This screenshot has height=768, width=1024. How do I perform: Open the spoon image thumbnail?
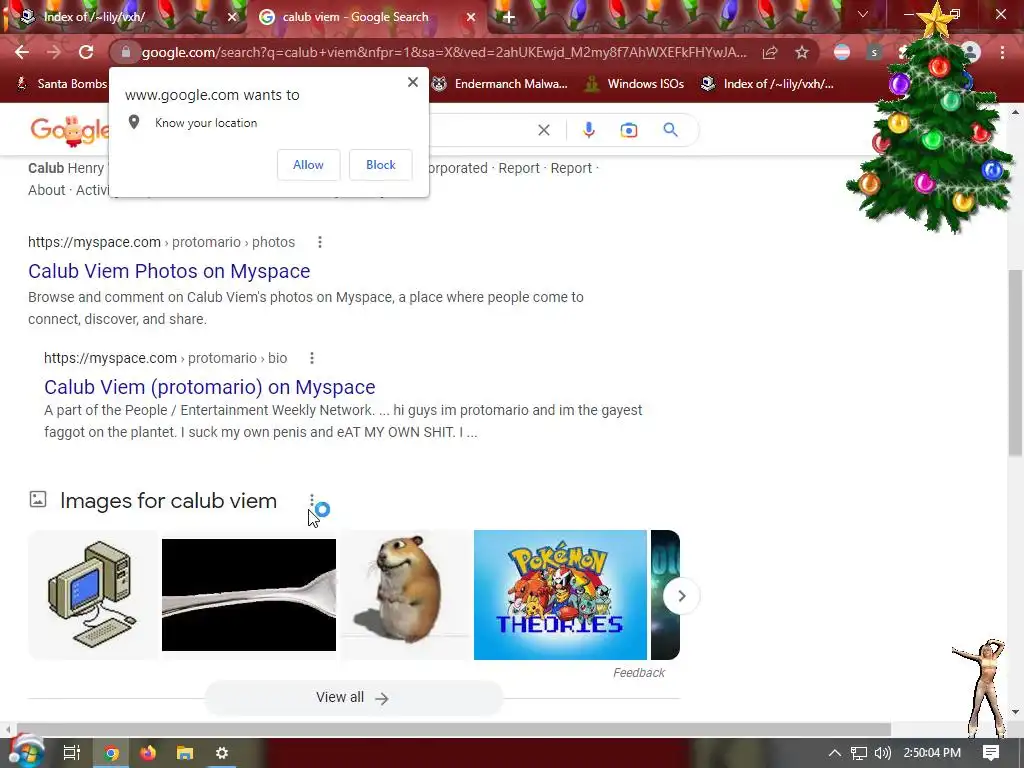click(x=249, y=595)
